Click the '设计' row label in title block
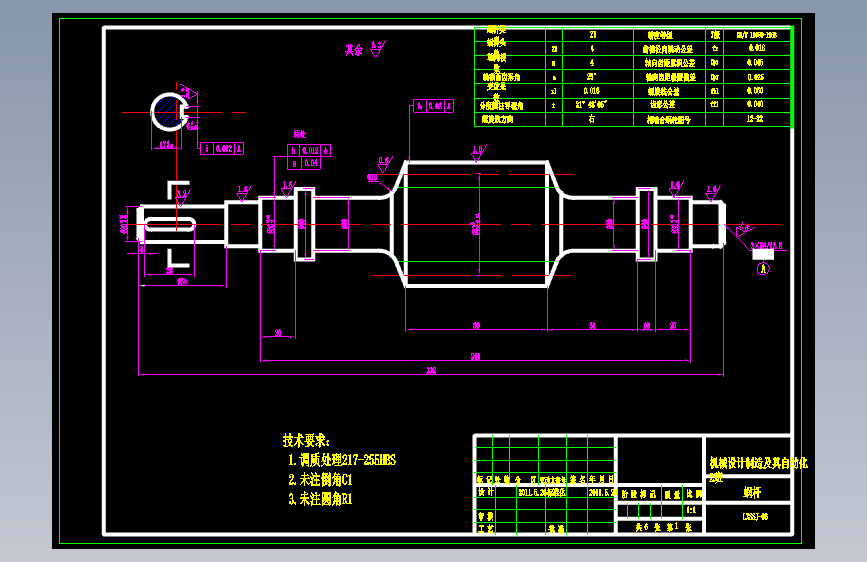The height and width of the screenshot is (562, 867). 486,492
